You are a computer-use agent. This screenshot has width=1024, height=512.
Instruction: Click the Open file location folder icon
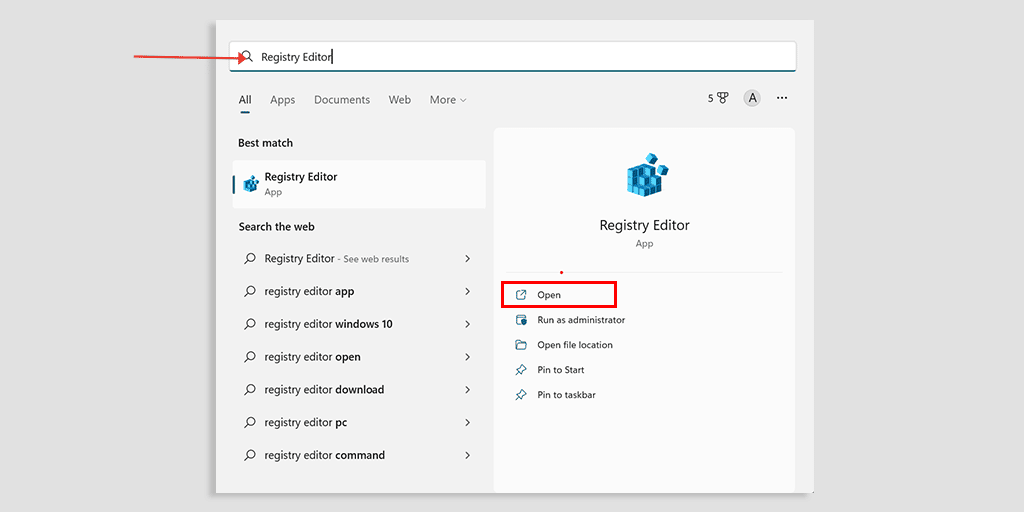coord(521,345)
